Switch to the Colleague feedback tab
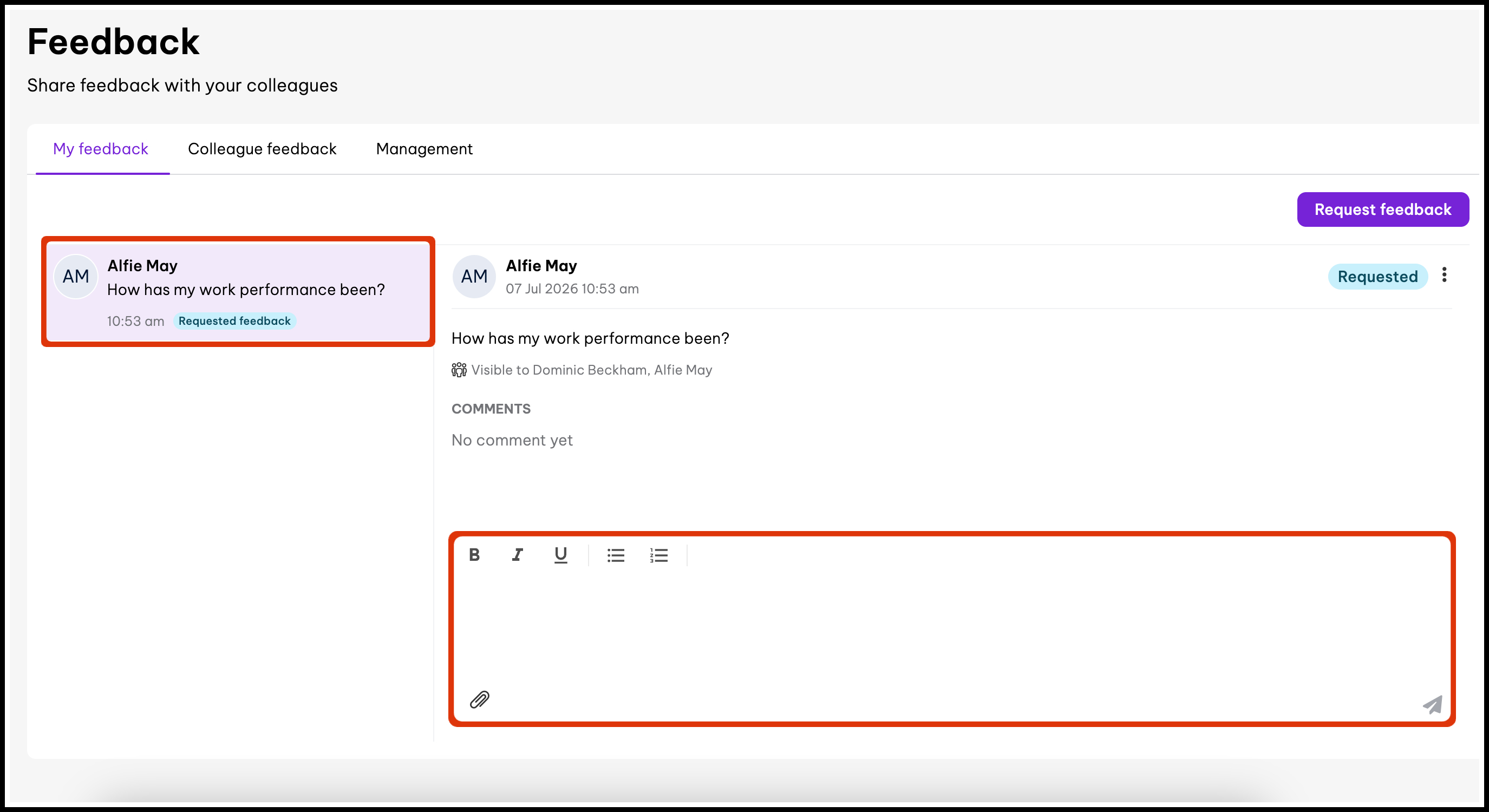The width and height of the screenshot is (1489, 812). coord(262,149)
